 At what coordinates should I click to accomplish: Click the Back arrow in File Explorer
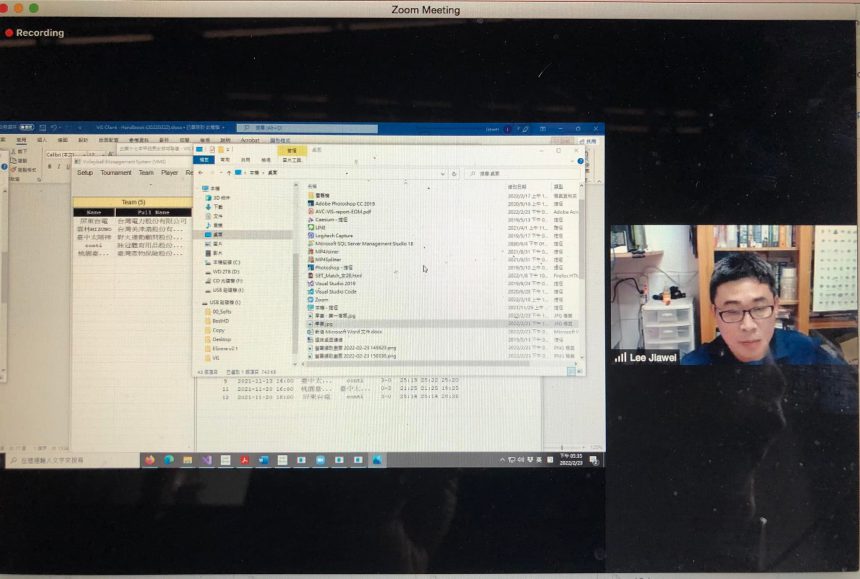coord(201,173)
